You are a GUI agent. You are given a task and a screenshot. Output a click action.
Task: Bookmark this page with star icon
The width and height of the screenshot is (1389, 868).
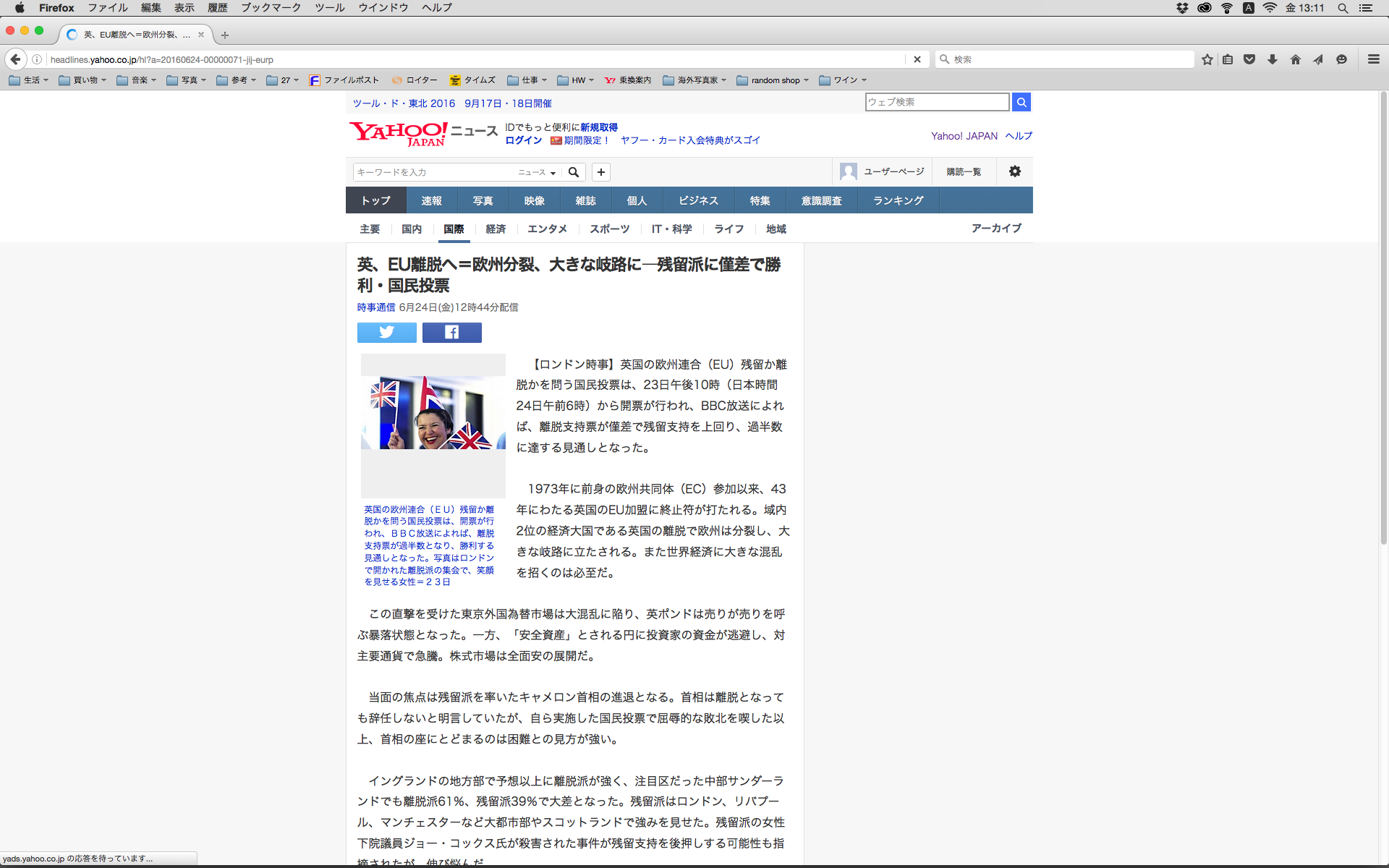click(x=1207, y=59)
